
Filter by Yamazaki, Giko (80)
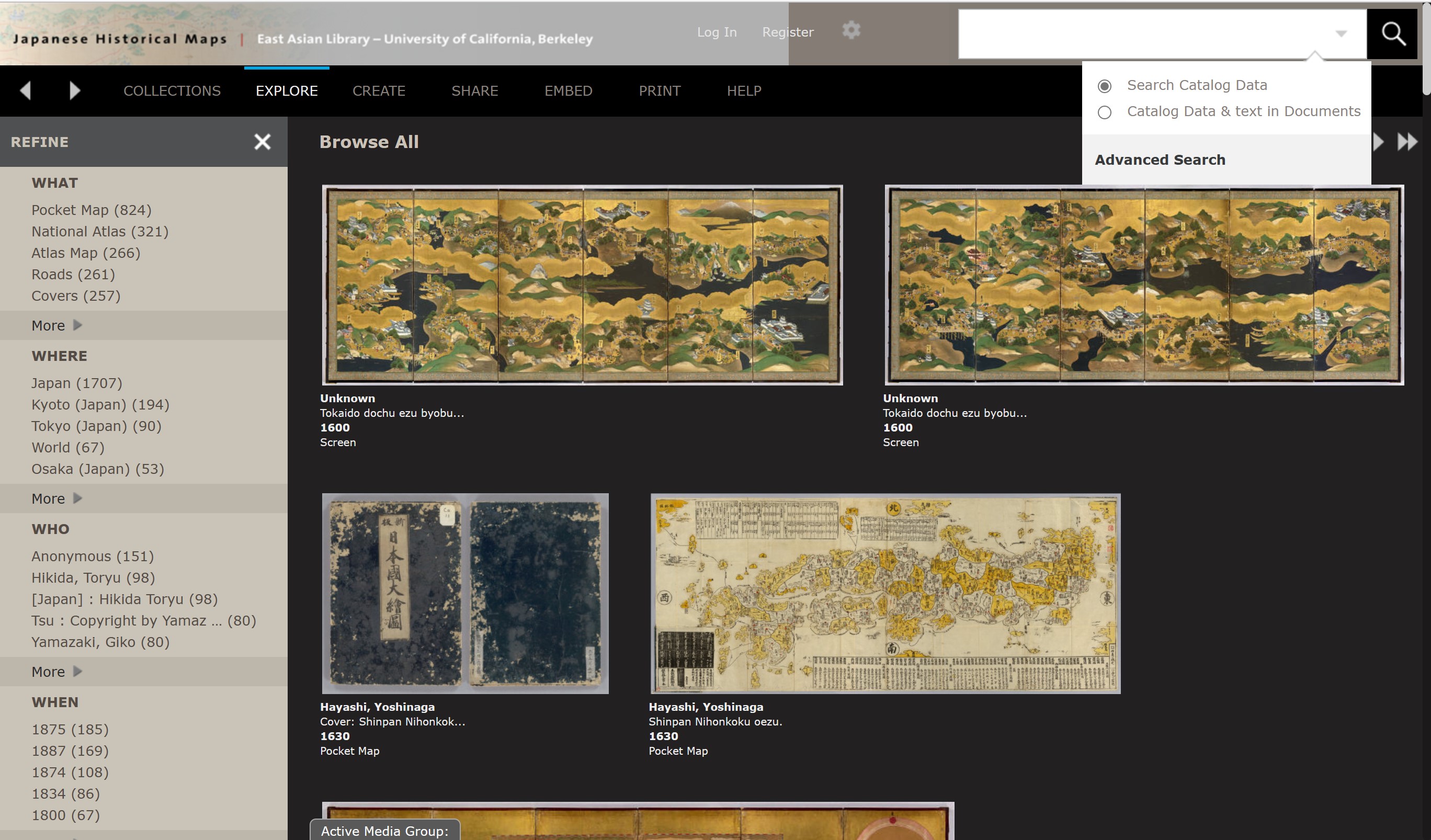100,642
